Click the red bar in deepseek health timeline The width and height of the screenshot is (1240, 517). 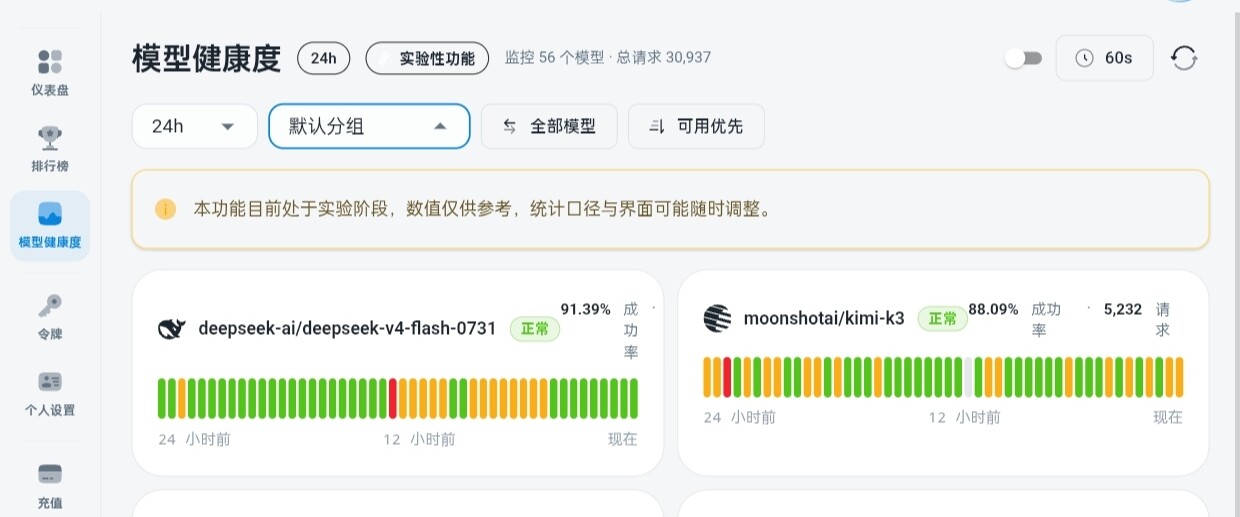(393, 398)
